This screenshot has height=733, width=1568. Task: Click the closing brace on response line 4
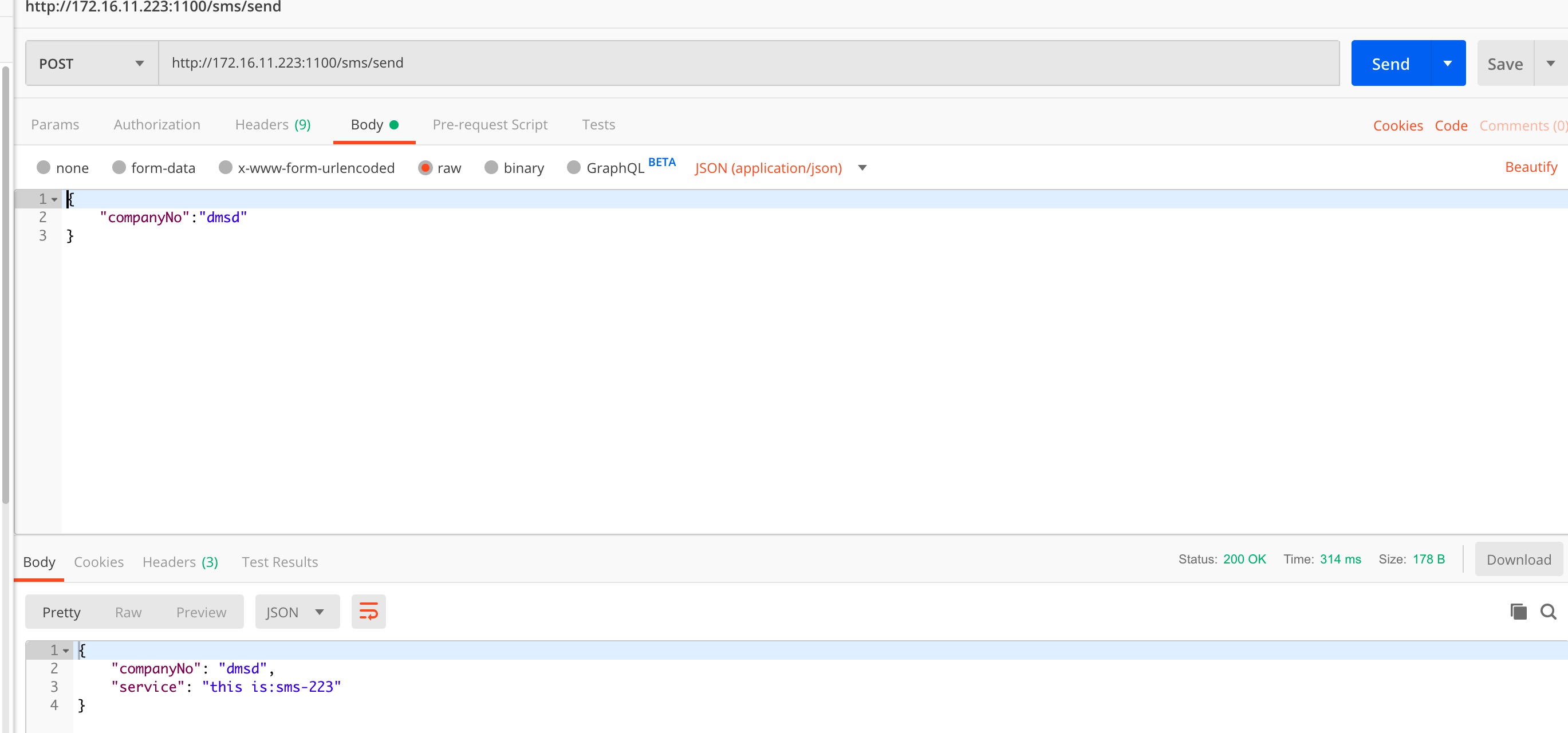pos(81,705)
